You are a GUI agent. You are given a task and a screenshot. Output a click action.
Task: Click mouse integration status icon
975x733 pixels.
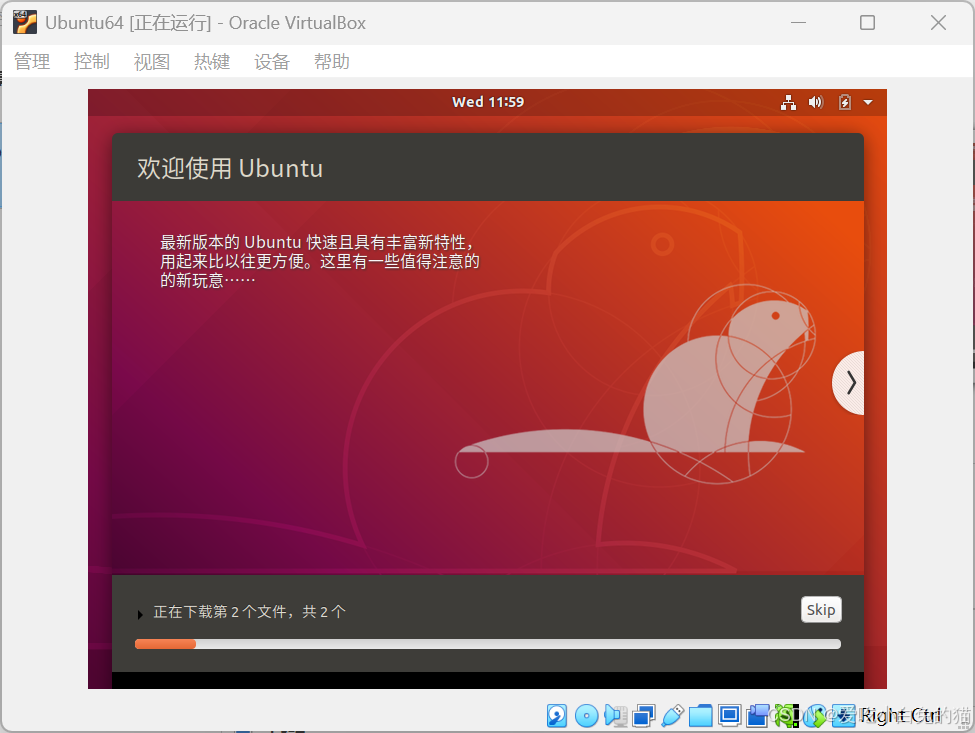tap(816, 716)
